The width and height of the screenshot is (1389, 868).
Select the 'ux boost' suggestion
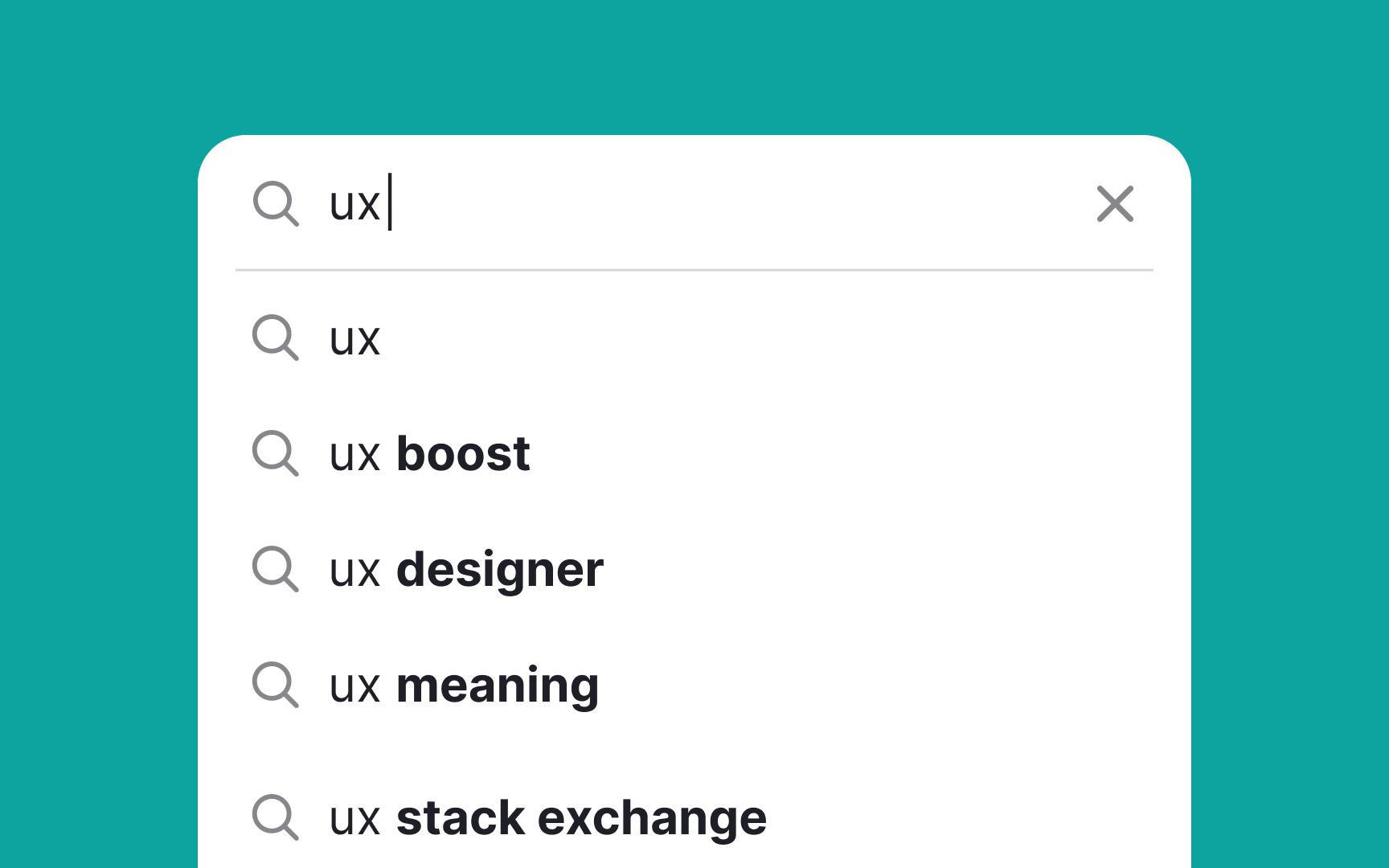pyautogui.click(x=430, y=455)
